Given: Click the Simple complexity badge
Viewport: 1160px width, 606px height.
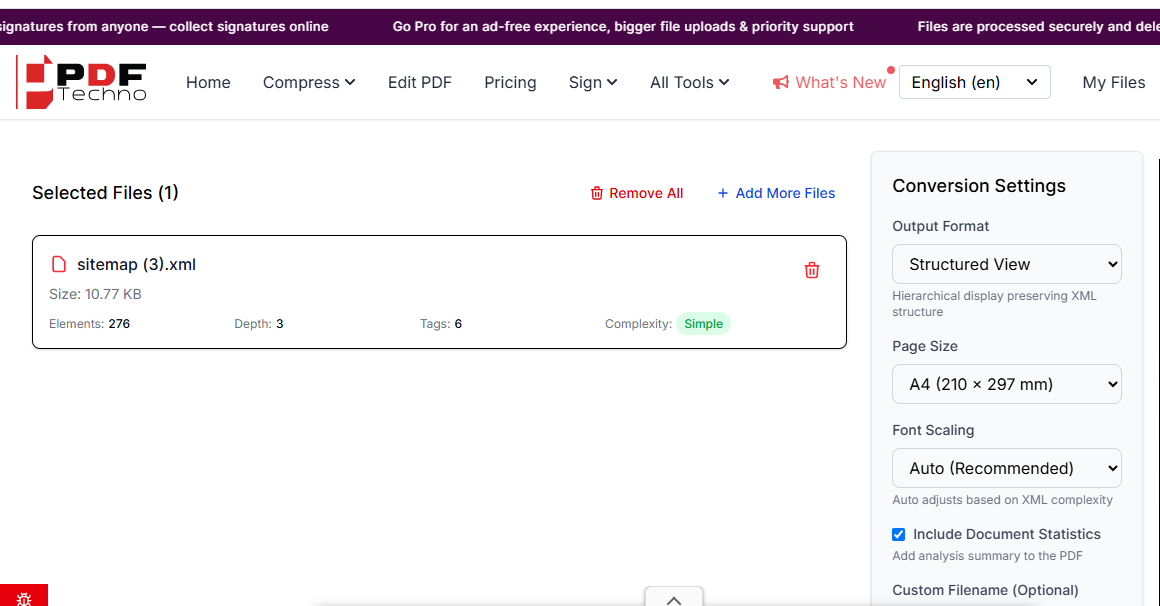Looking at the screenshot, I should [703, 323].
